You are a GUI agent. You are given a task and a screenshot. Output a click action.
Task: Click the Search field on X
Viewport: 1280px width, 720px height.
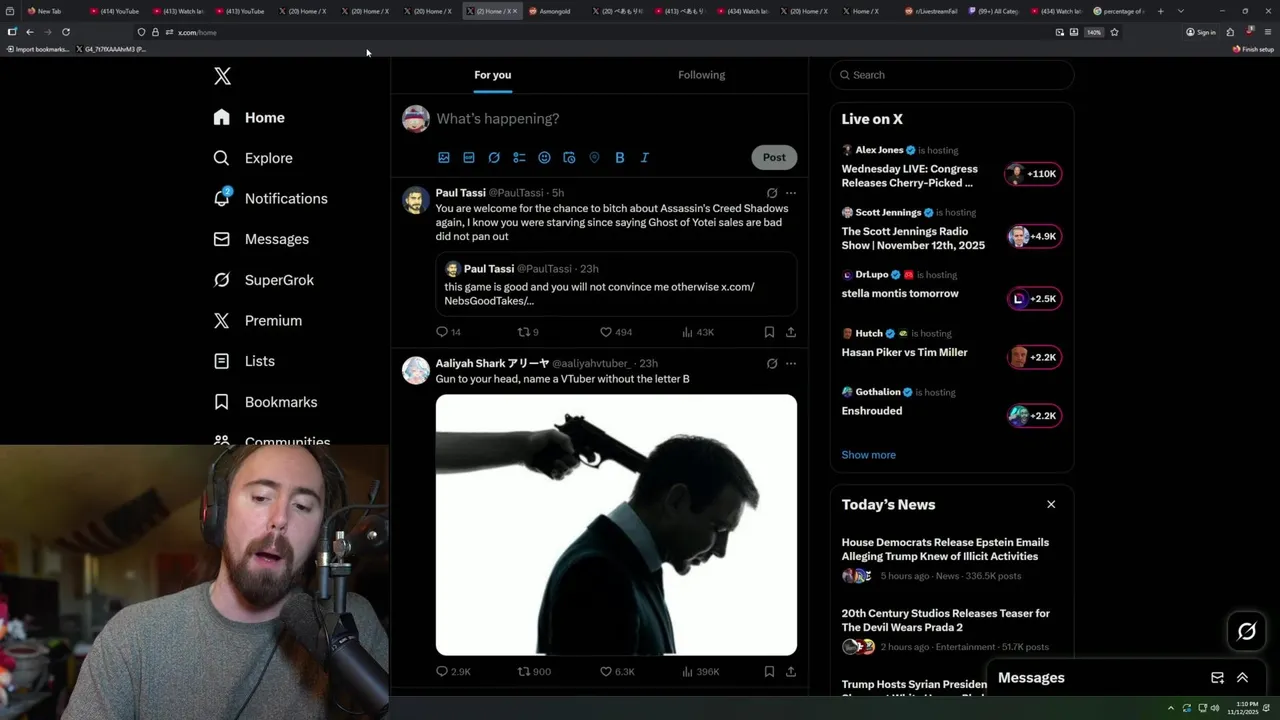[952, 75]
